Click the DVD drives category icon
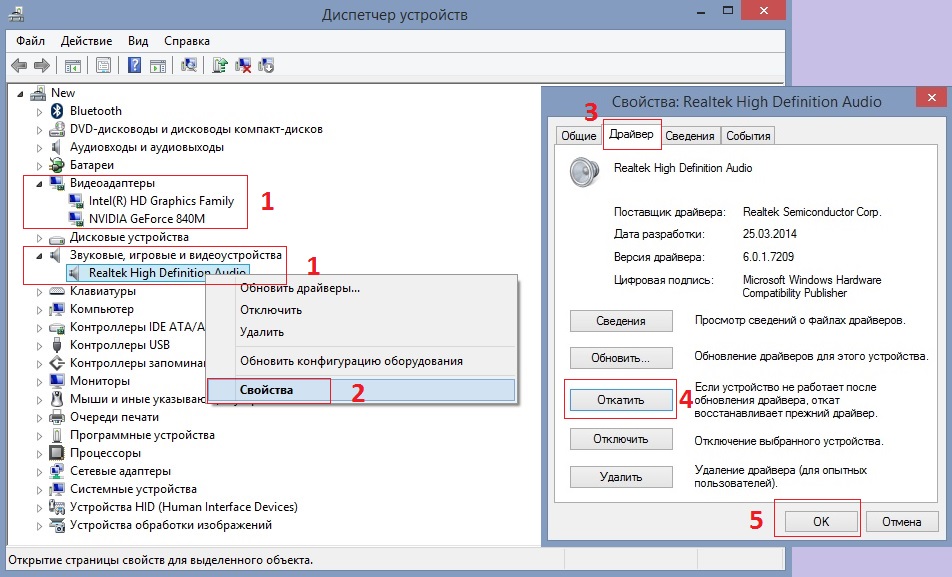The height and width of the screenshot is (577, 952). pos(57,129)
